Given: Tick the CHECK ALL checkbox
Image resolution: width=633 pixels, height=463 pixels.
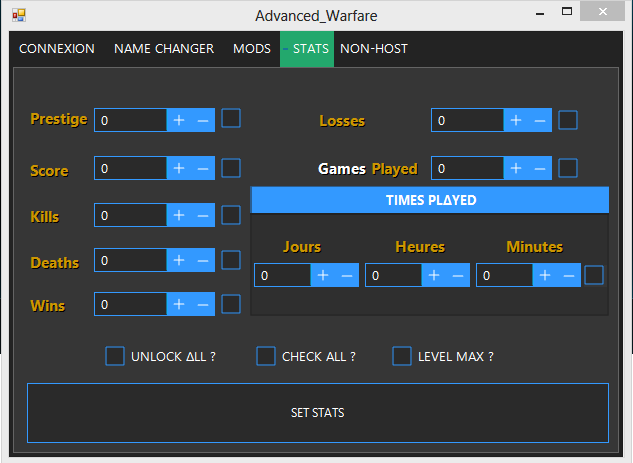Looking at the screenshot, I should [x=266, y=356].
